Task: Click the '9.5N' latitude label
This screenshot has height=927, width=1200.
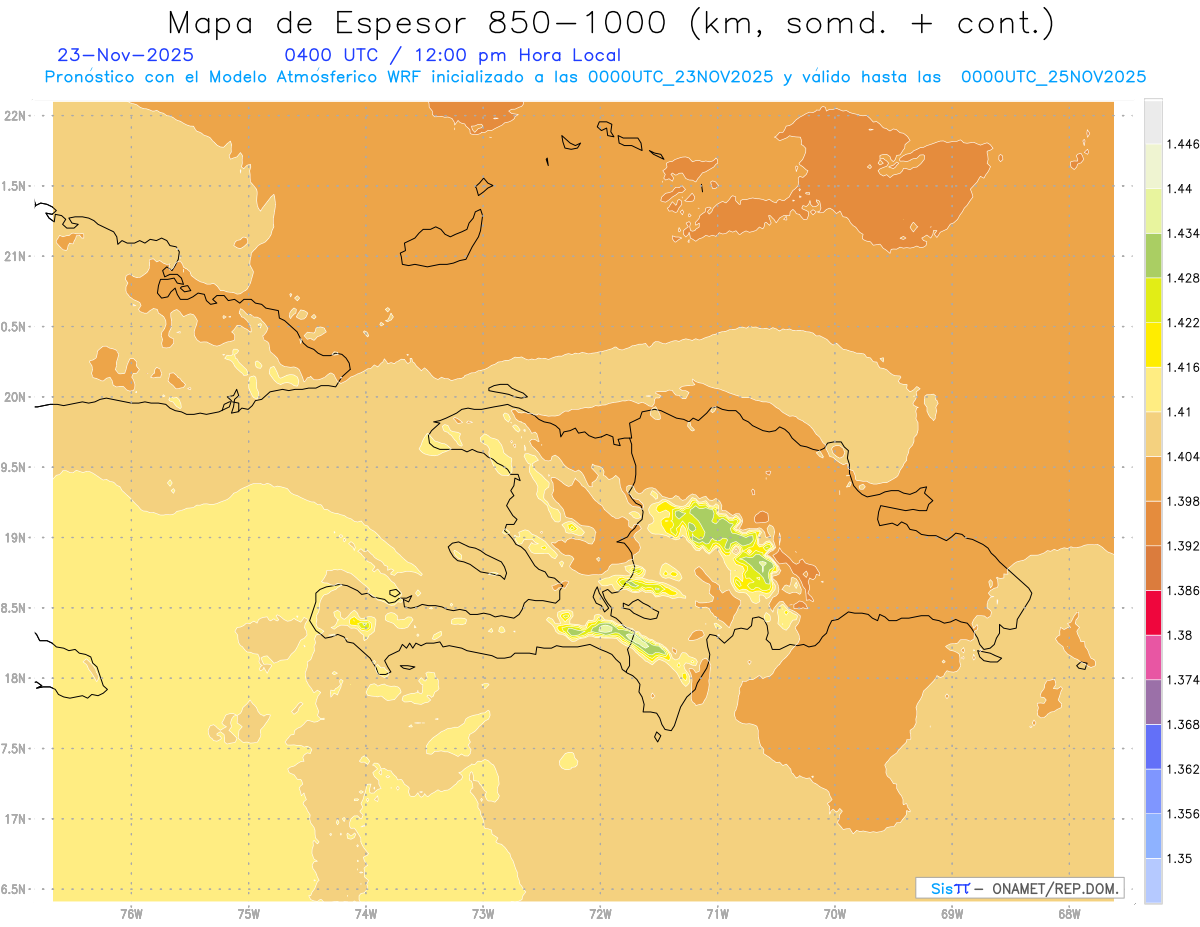Action: point(15,467)
